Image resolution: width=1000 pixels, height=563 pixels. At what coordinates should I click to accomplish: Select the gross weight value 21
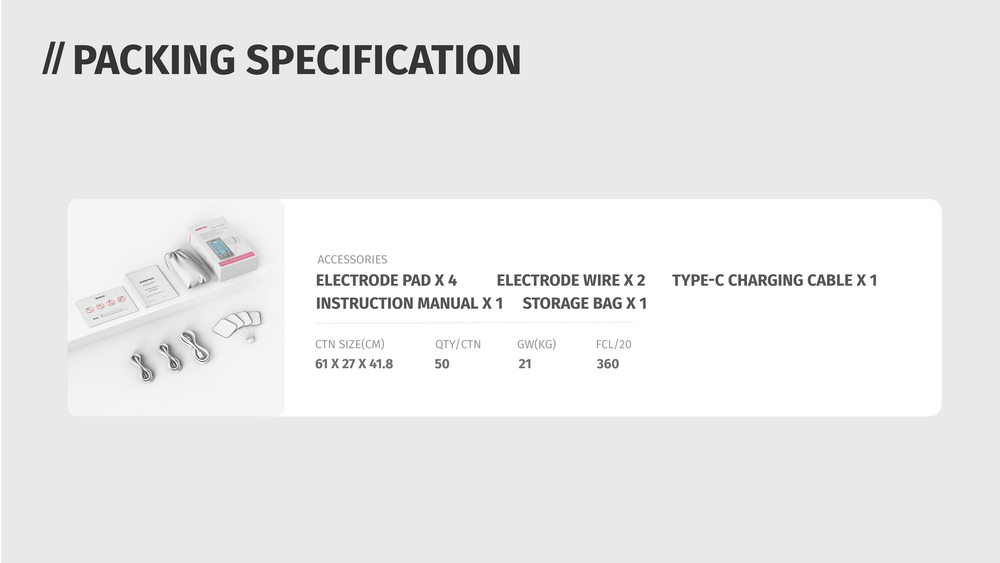coord(525,364)
